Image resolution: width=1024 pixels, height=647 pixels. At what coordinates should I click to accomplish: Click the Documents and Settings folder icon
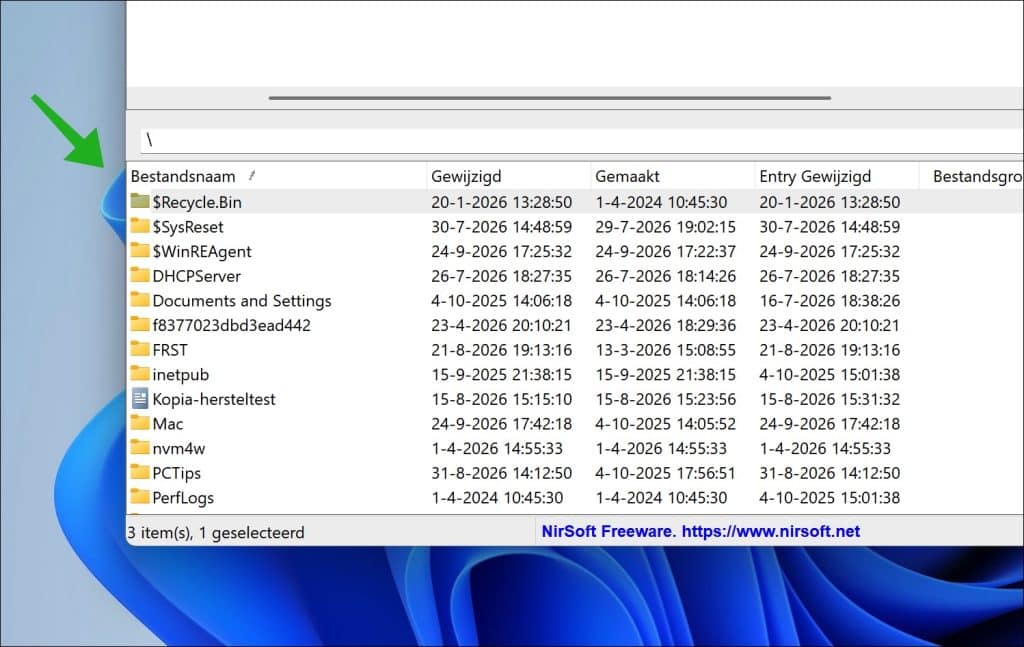pos(140,300)
